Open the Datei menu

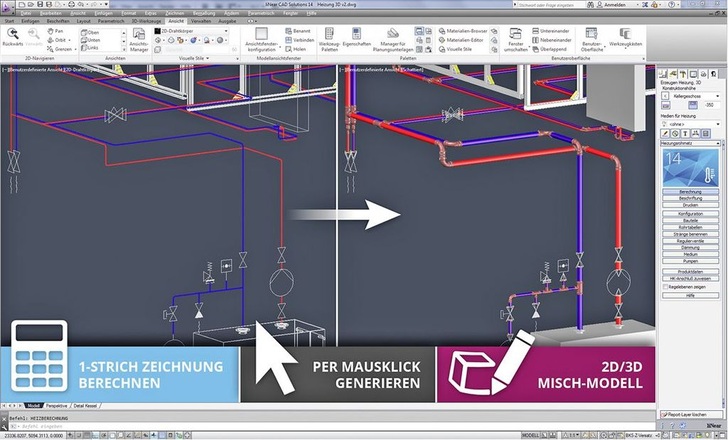[26, 13]
